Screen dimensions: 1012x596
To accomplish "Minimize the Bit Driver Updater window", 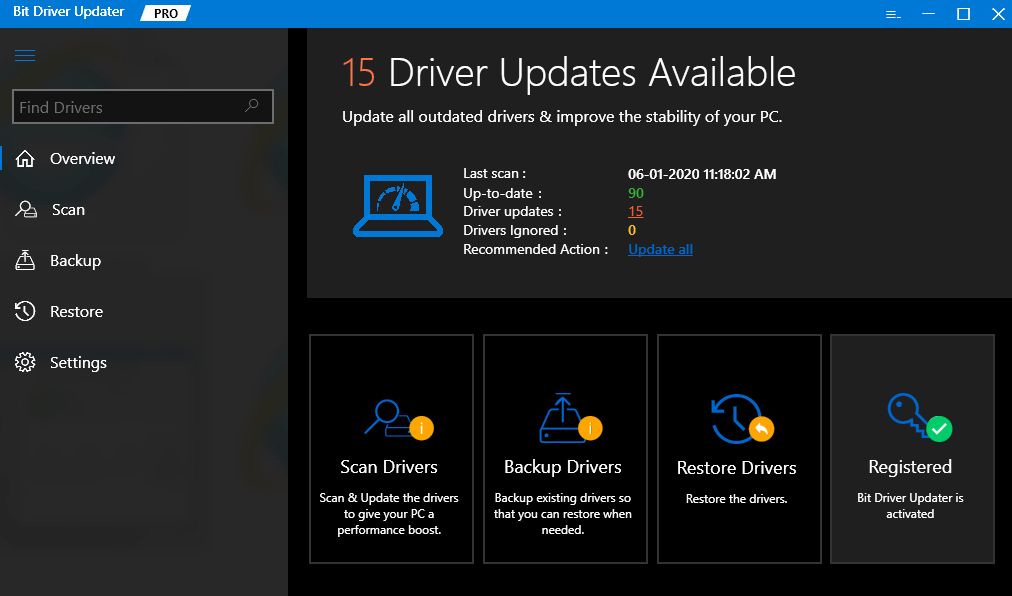I will coord(929,14).
